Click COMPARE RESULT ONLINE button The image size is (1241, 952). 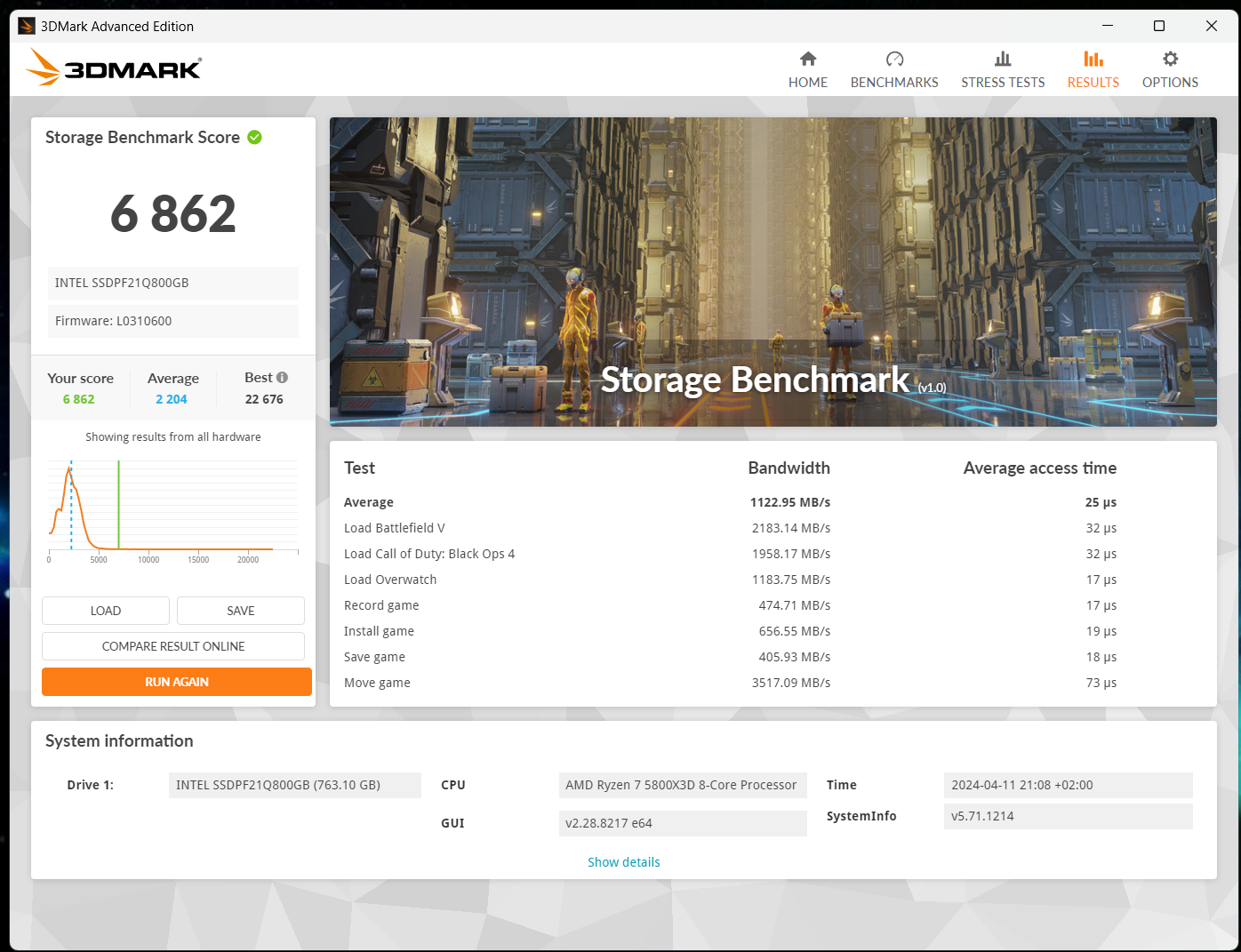coord(173,646)
